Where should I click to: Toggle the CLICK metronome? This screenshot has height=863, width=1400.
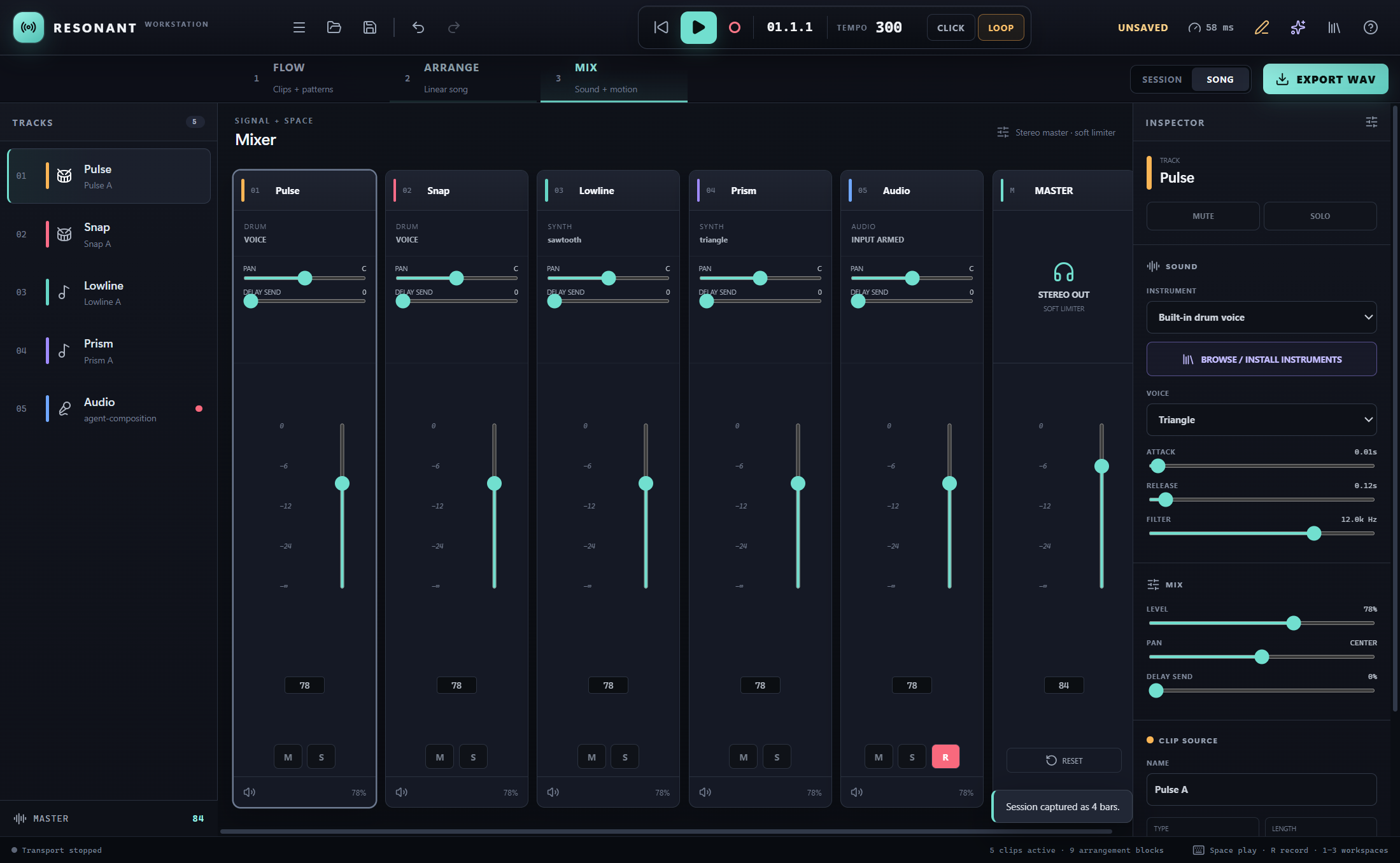coord(951,27)
